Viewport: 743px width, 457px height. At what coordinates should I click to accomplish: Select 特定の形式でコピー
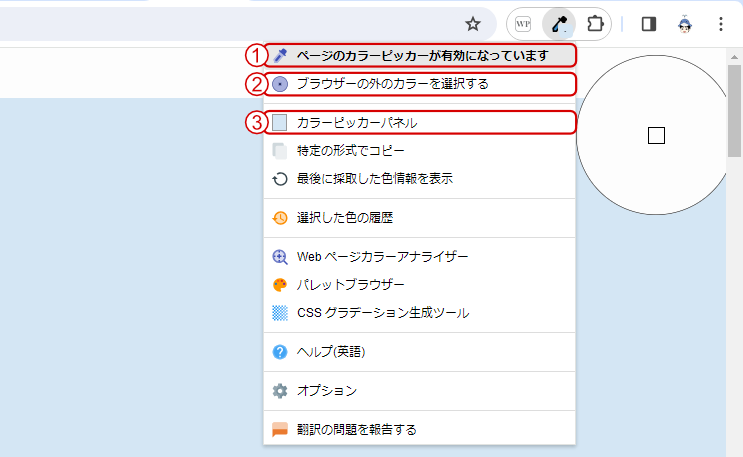(419, 151)
